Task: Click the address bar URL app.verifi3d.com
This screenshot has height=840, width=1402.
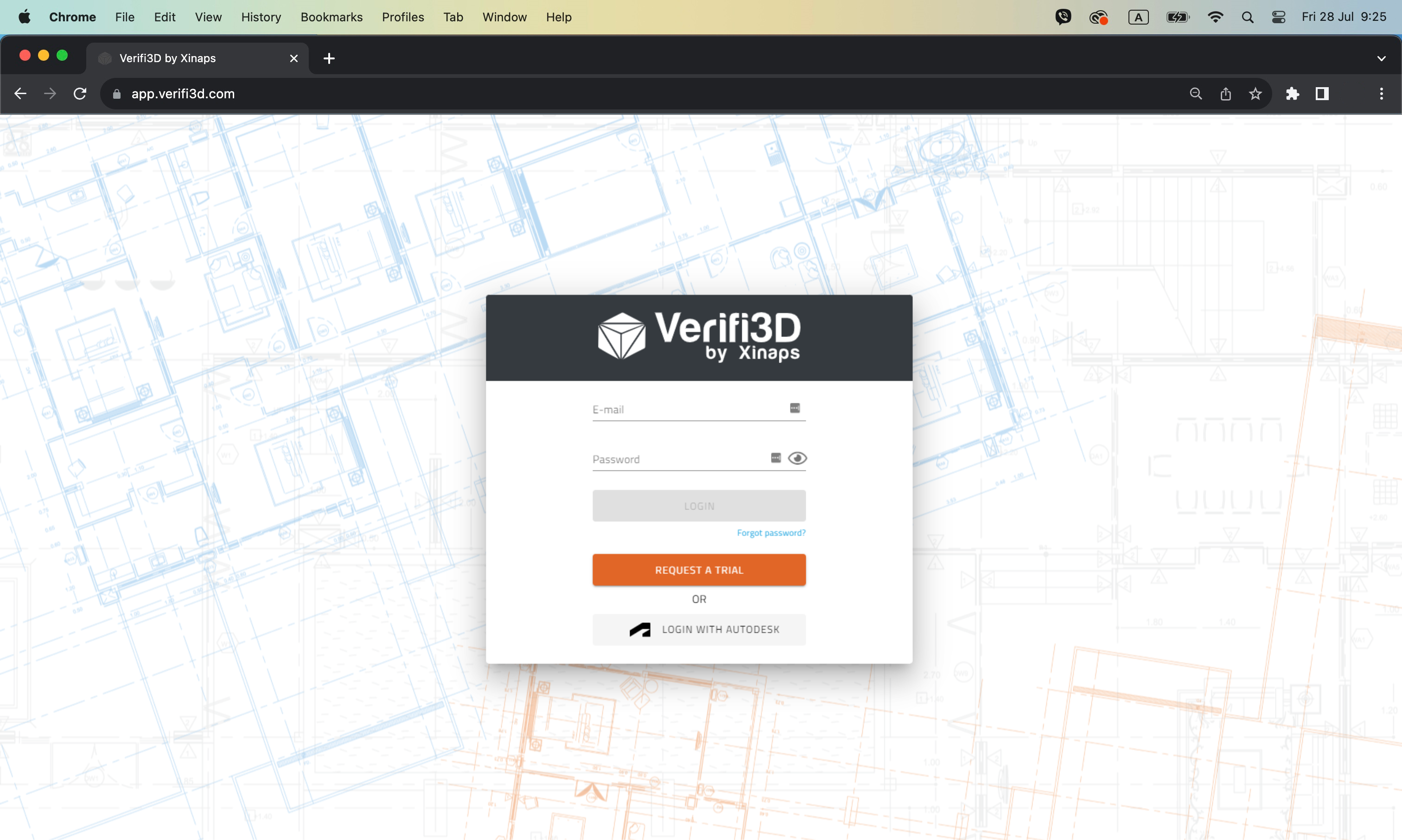Action: click(183, 94)
